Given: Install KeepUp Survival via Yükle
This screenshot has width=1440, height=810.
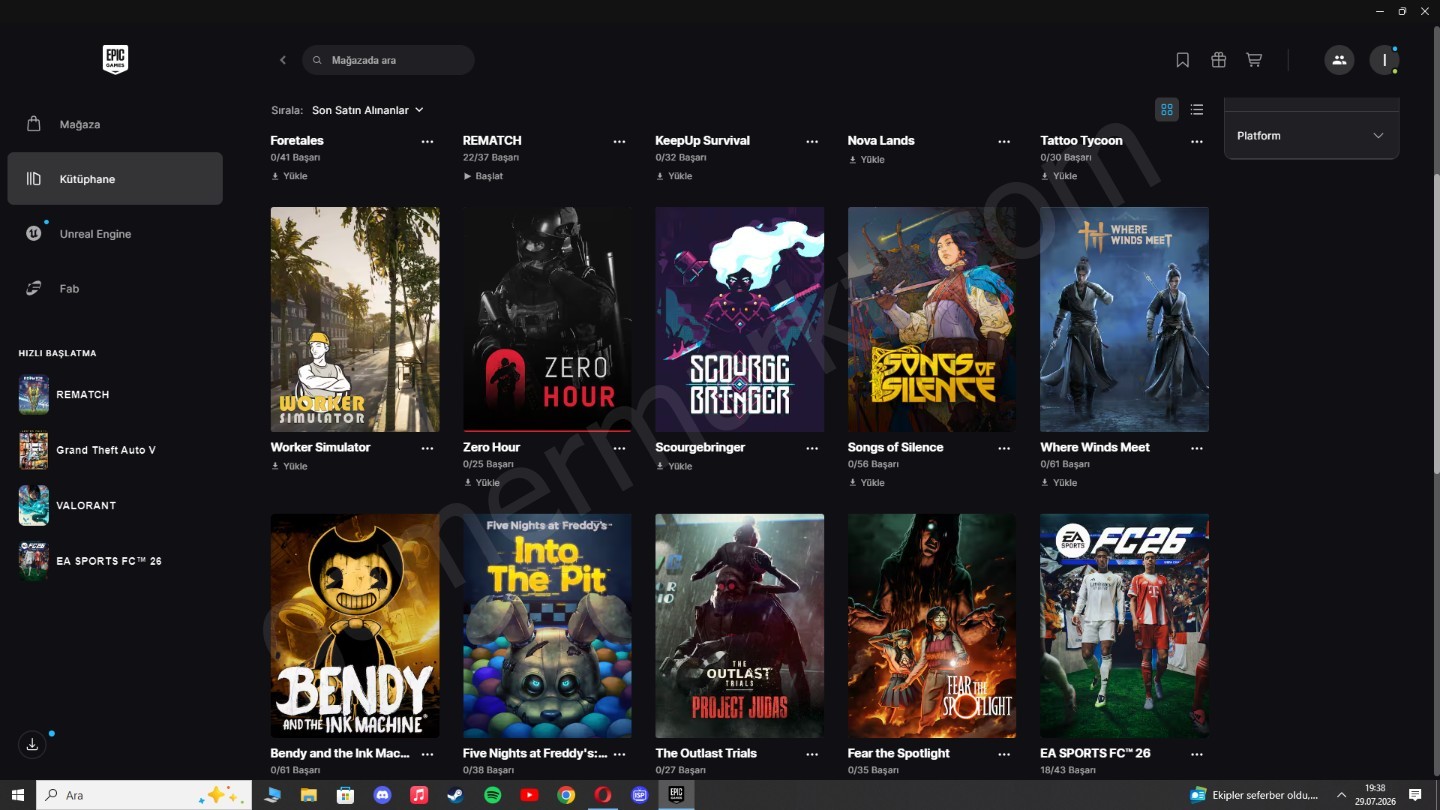Looking at the screenshot, I should point(674,176).
